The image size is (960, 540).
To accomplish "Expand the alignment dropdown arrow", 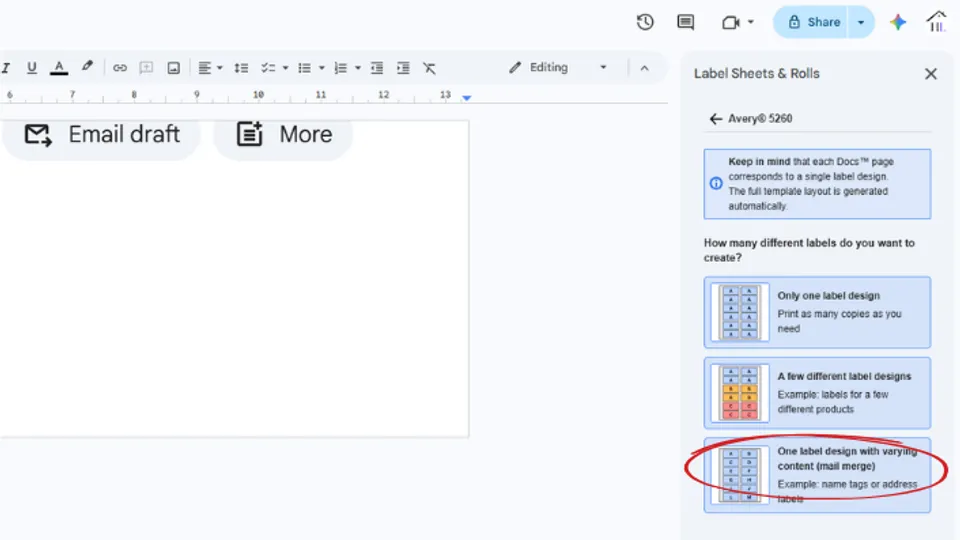I will pos(220,68).
